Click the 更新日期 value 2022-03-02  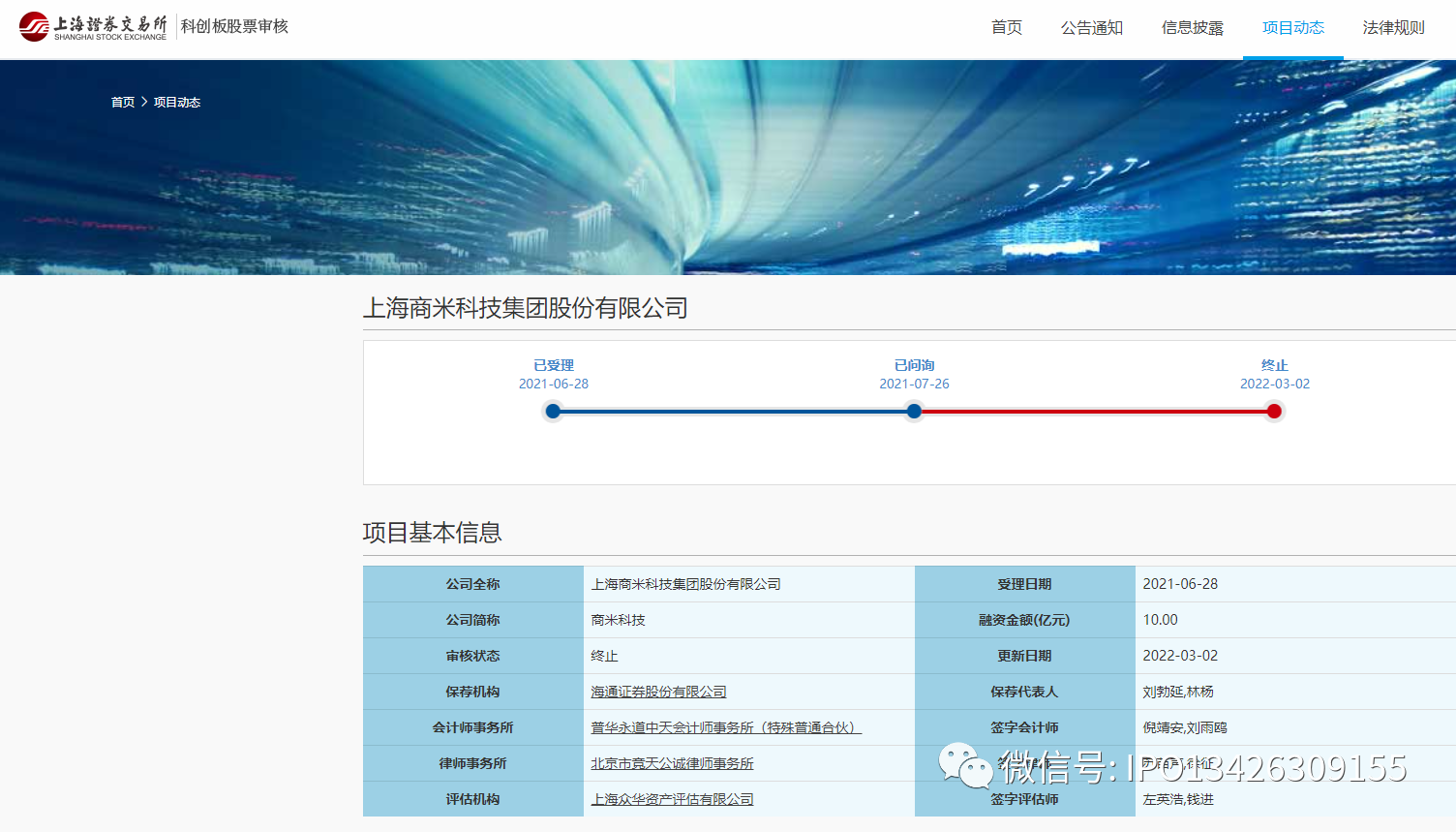click(1180, 656)
